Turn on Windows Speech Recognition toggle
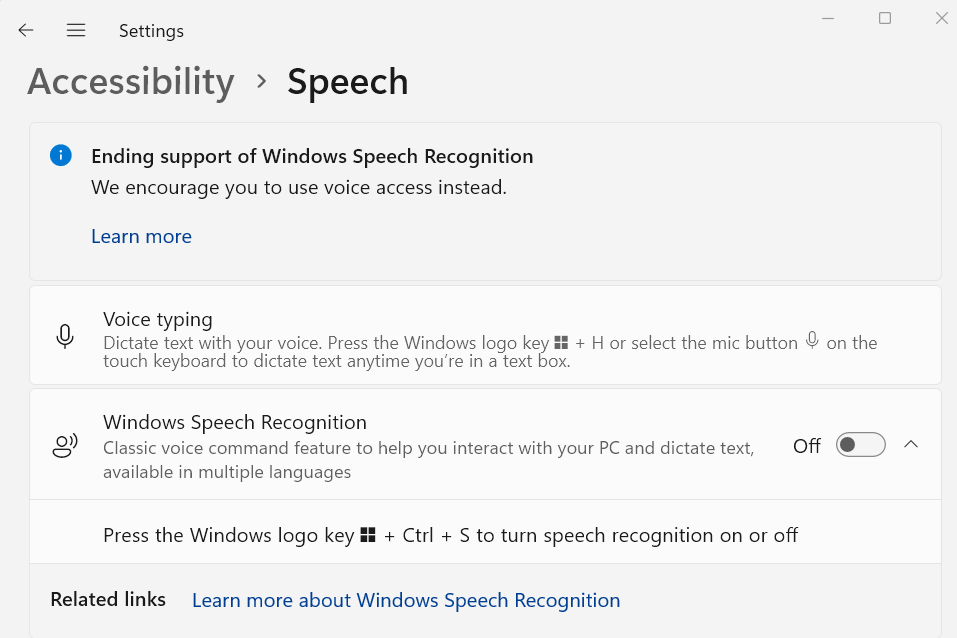 [861, 444]
